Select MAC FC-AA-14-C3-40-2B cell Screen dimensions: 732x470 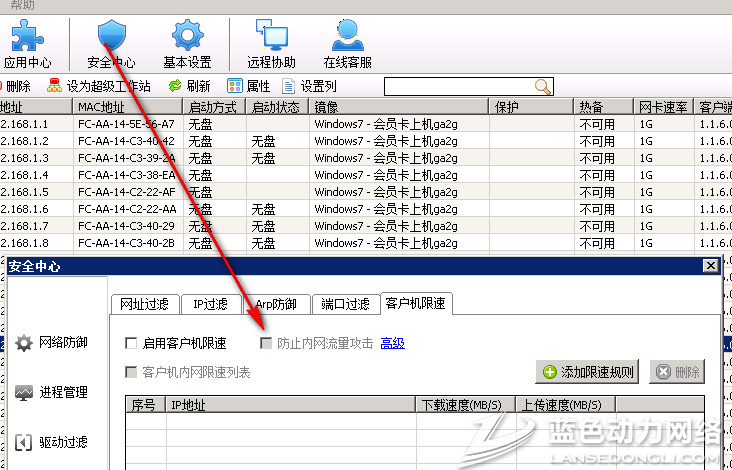pyautogui.click(x=127, y=243)
